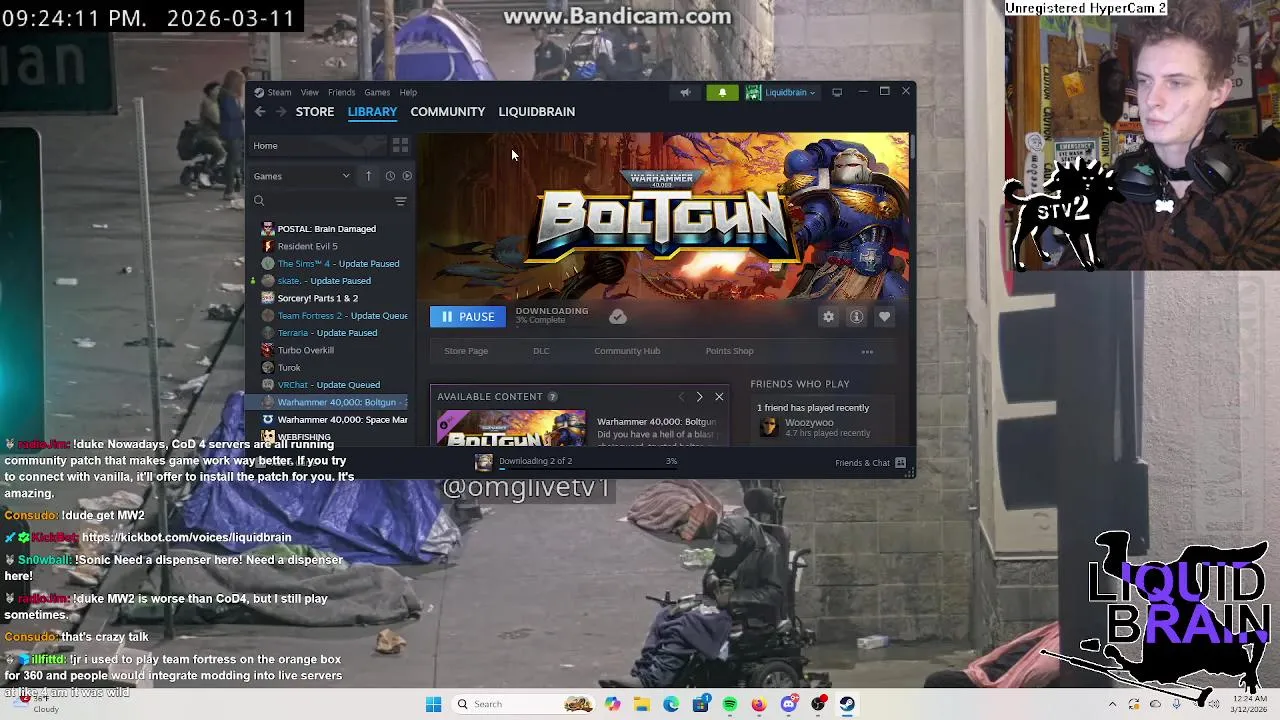The height and width of the screenshot is (720, 1280).
Task: Click Steam library vertical scrollbar
Action: pos(912,145)
